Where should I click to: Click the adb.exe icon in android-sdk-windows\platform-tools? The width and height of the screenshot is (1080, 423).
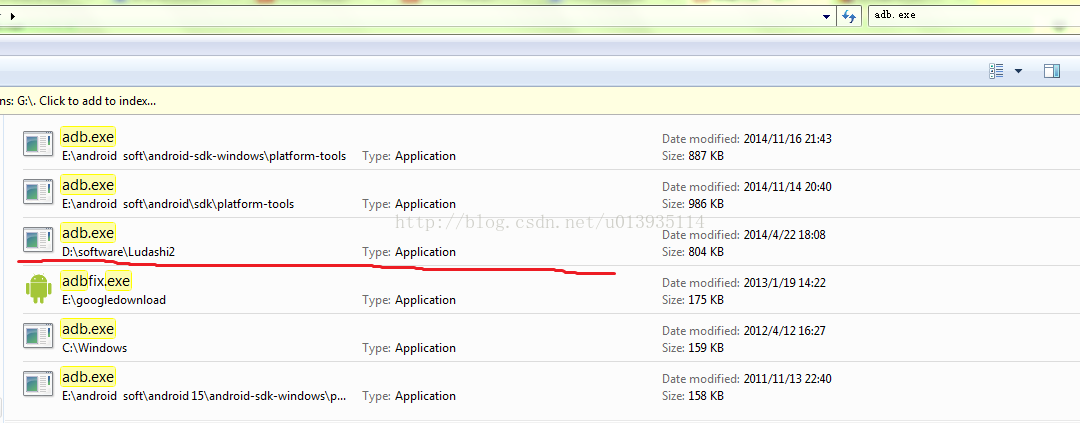point(38,144)
